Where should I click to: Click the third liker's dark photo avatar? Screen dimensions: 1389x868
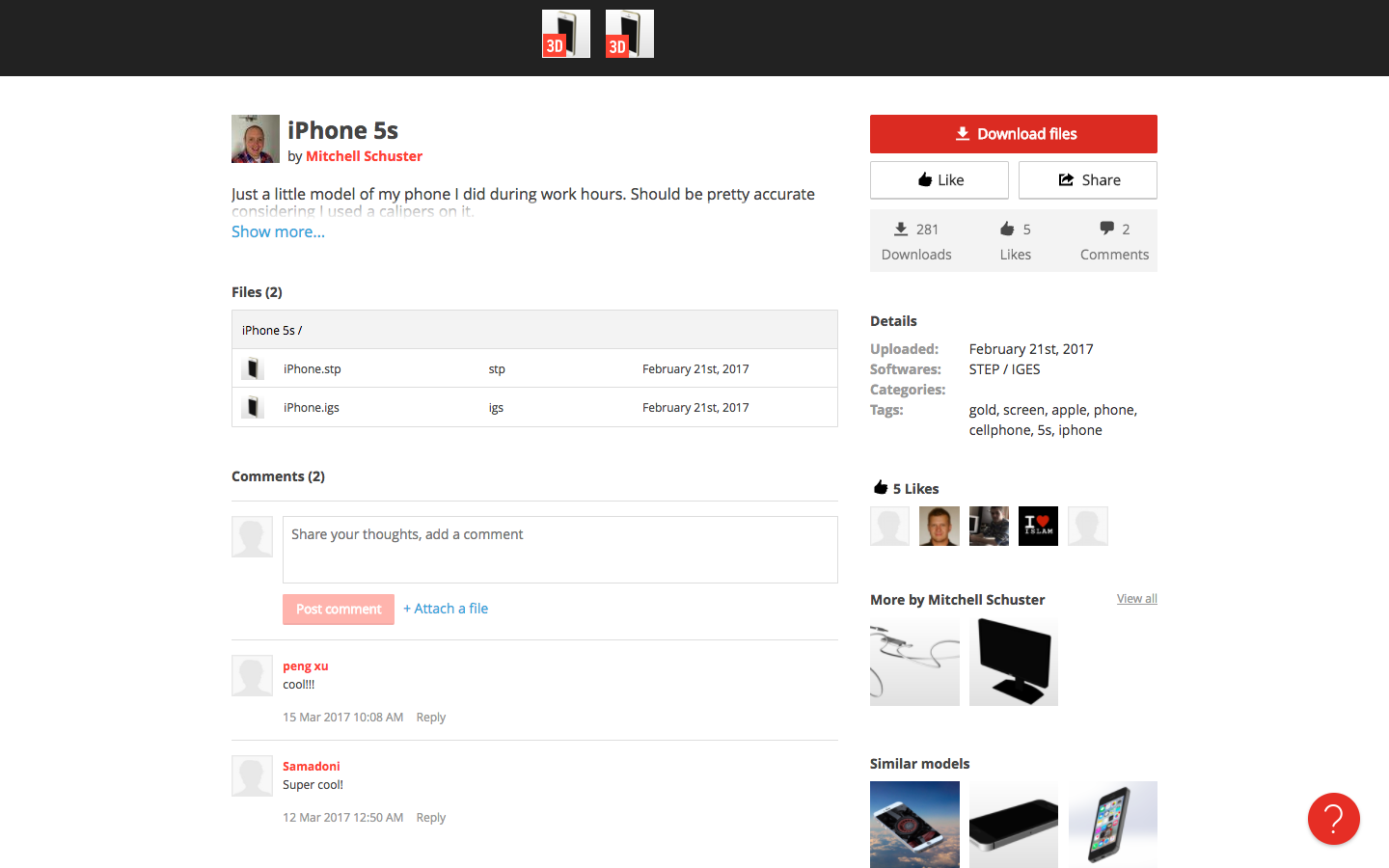[x=989, y=526]
